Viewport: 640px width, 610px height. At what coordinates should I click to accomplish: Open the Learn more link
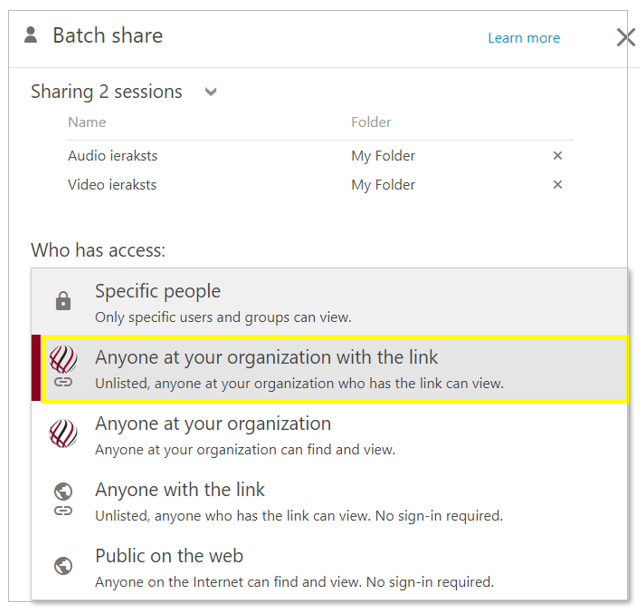pyautogui.click(x=523, y=38)
